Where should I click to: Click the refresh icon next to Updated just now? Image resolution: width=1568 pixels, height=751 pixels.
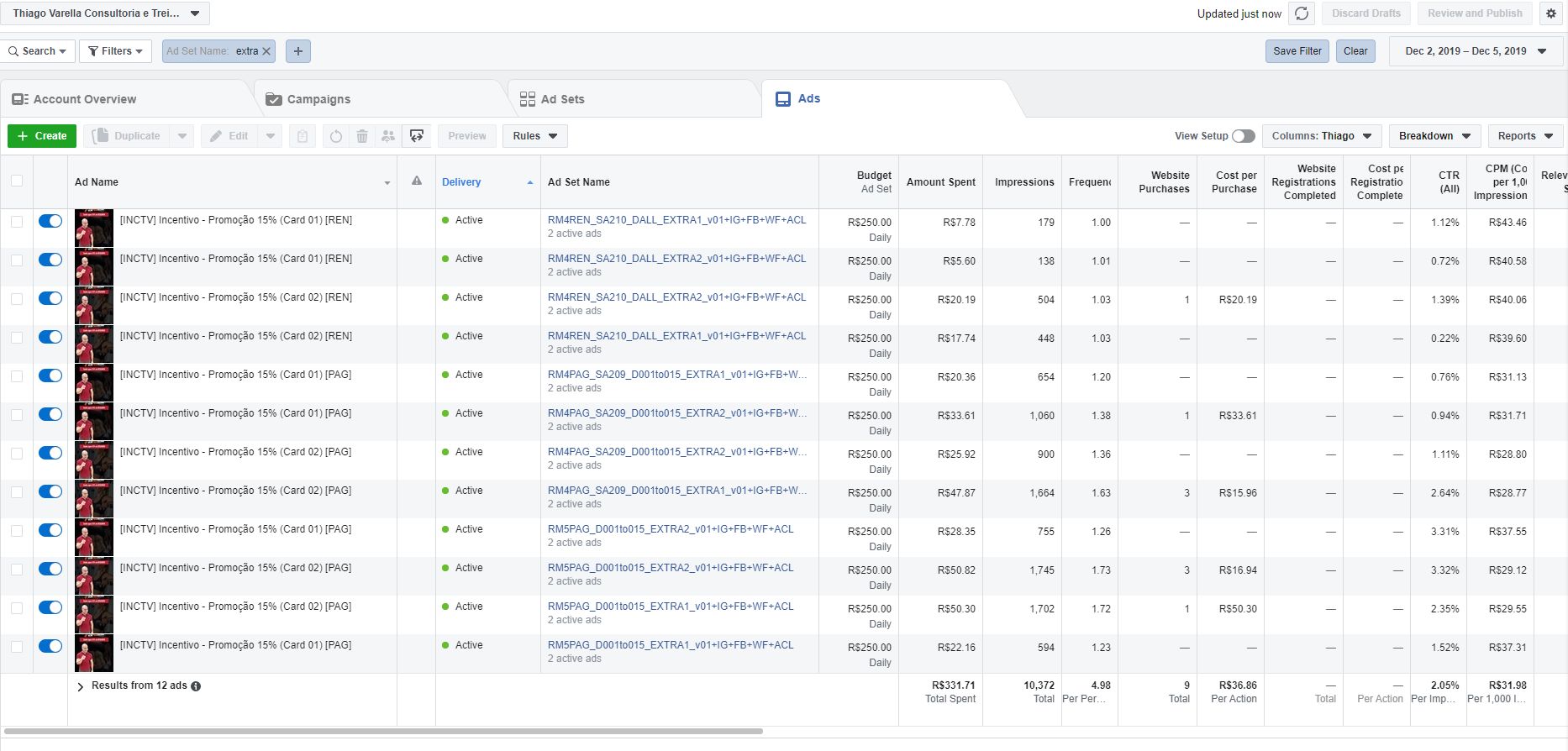(x=1302, y=13)
